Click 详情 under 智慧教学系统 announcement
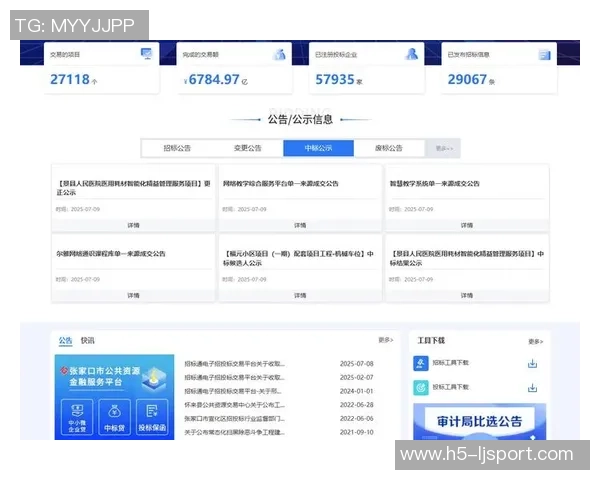Viewport: 600px width, 480px height. [x=466, y=225]
